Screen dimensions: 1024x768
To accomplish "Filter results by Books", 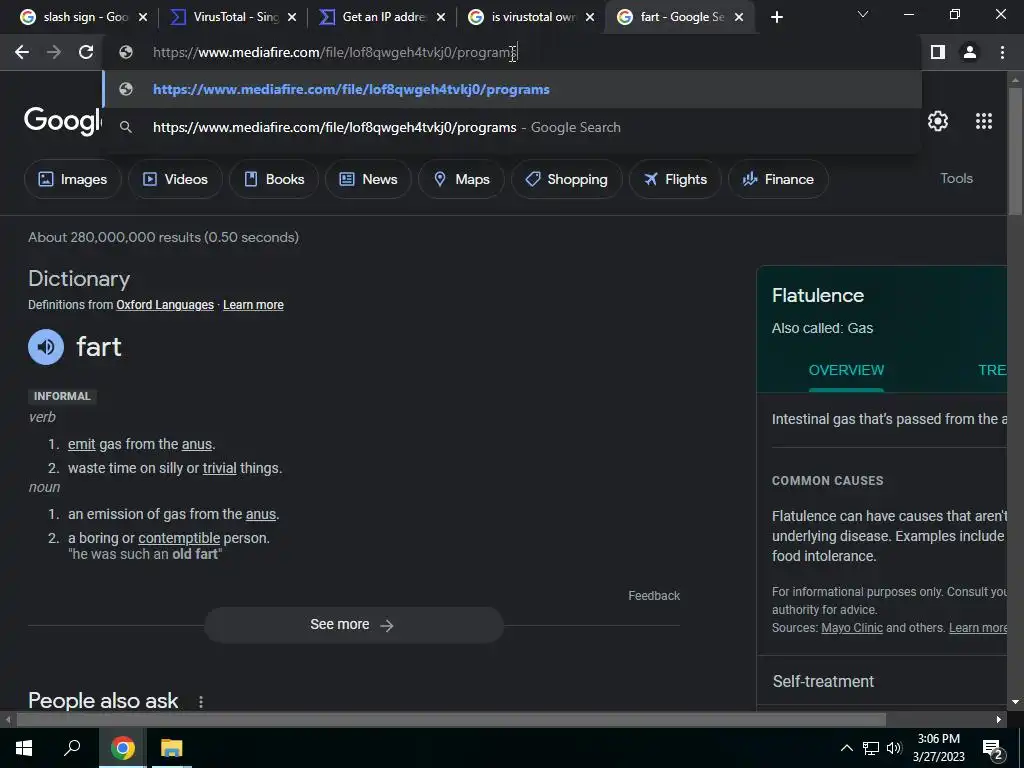I will tap(274, 179).
